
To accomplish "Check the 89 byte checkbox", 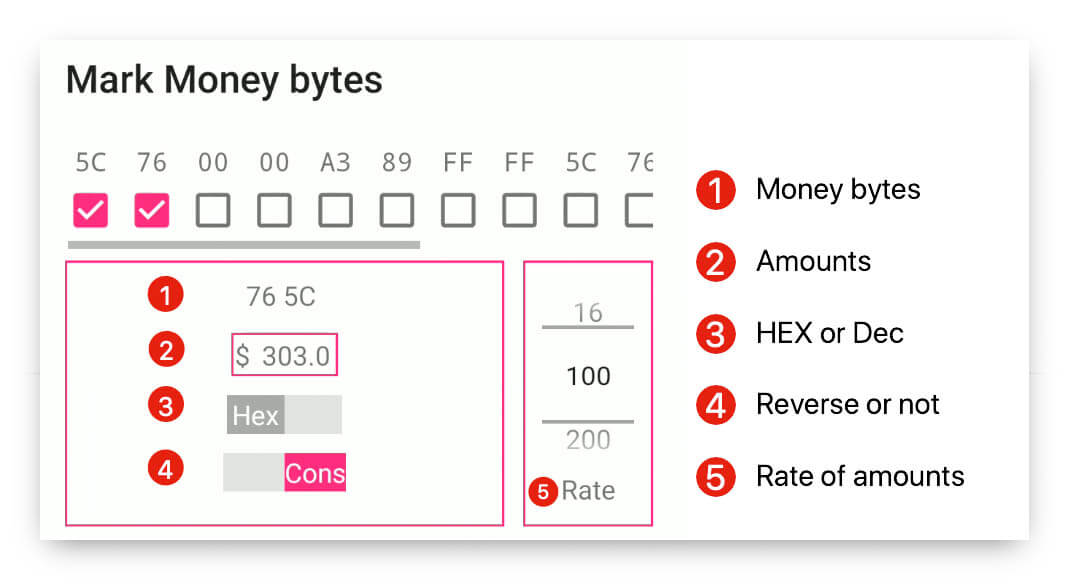I will [x=397, y=210].
